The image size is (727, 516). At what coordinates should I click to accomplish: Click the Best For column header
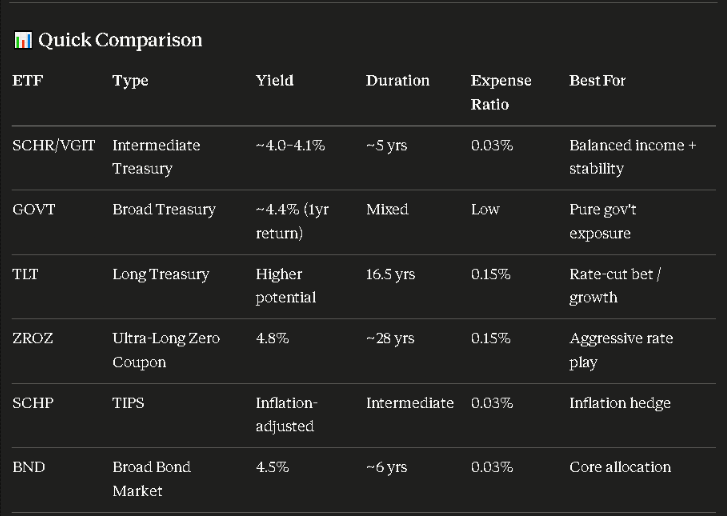(x=597, y=81)
